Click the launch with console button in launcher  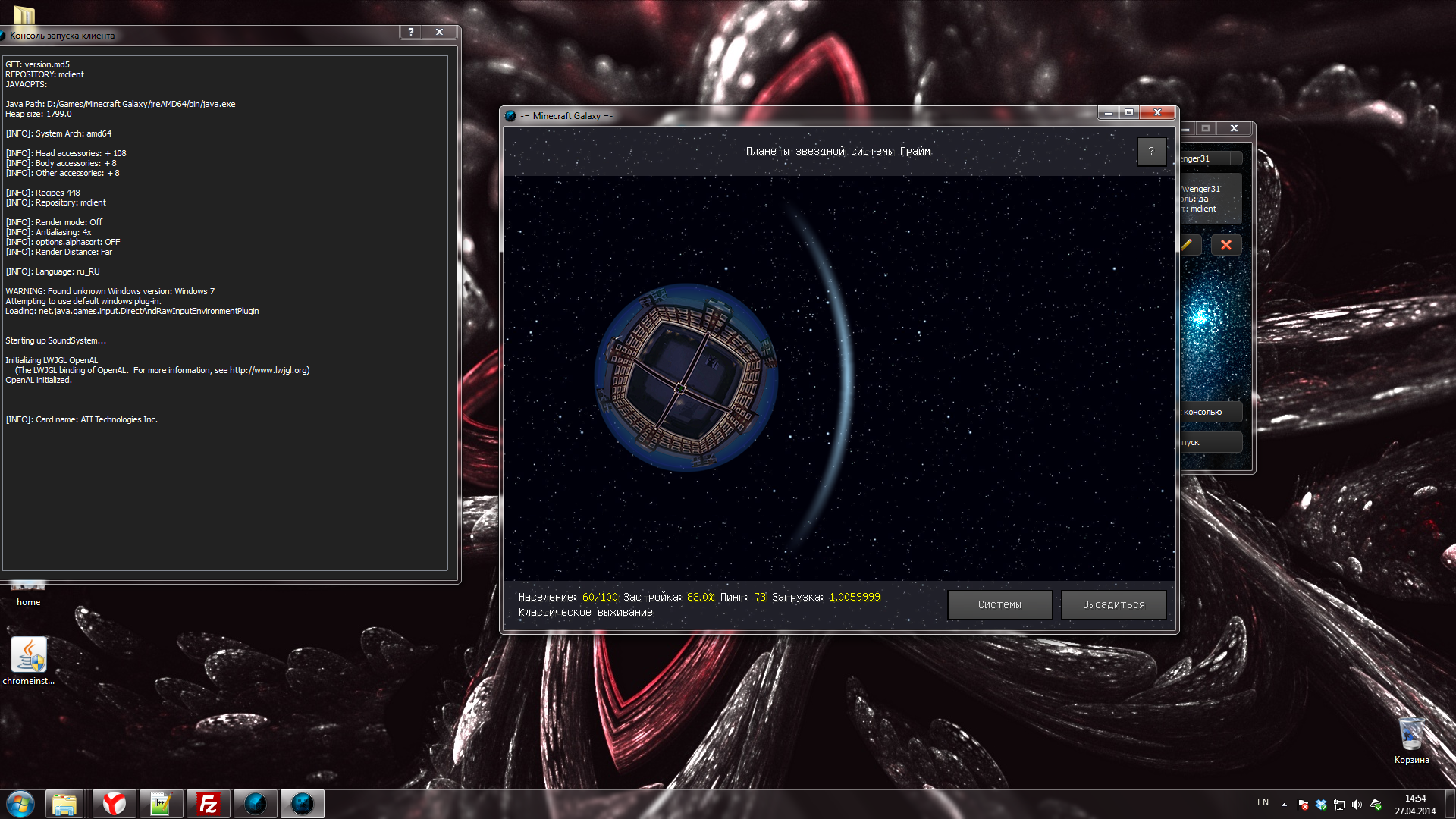point(1210,412)
